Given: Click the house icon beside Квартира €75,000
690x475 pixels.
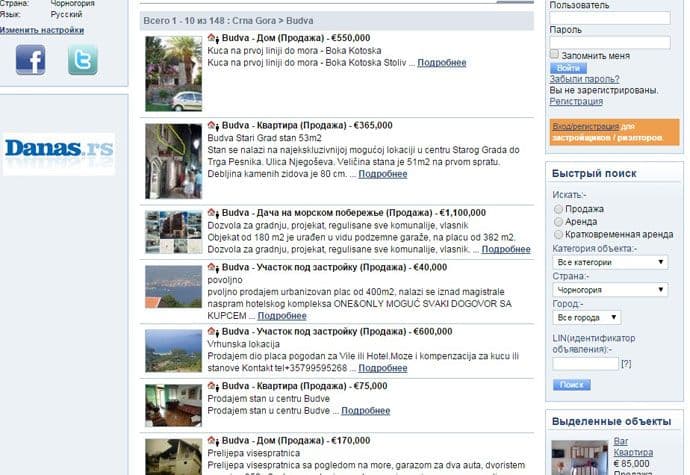Looking at the screenshot, I should (x=213, y=387).
